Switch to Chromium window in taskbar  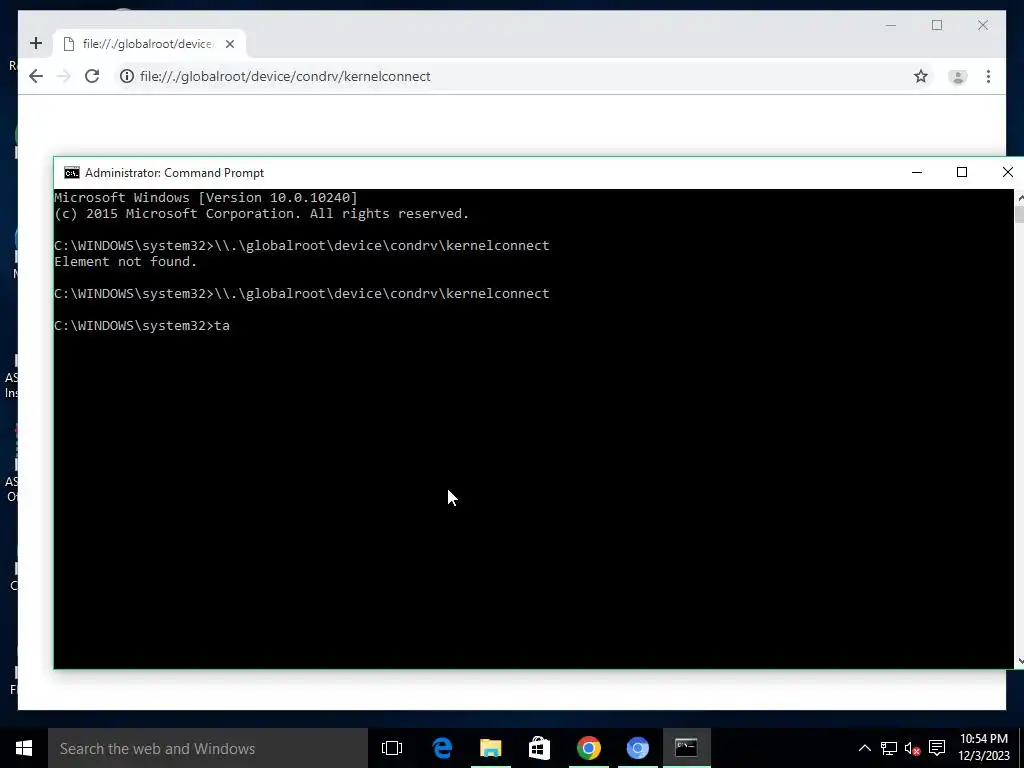[x=637, y=748]
